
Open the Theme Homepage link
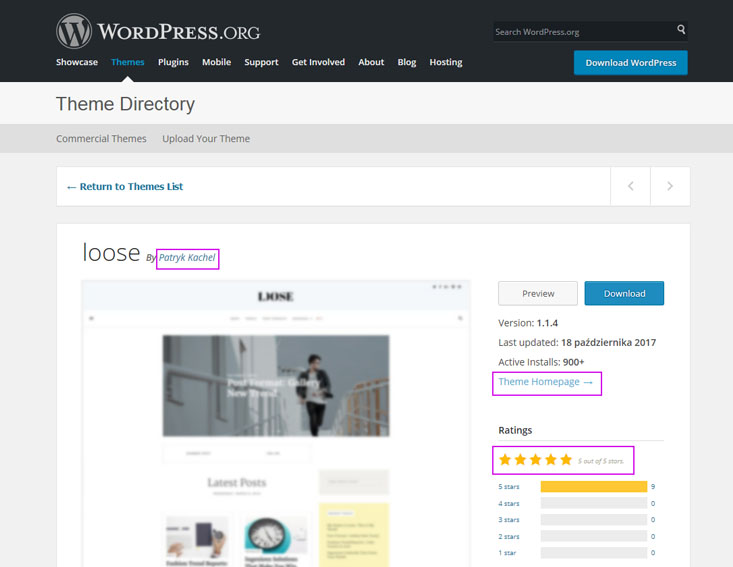(x=546, y=382)
